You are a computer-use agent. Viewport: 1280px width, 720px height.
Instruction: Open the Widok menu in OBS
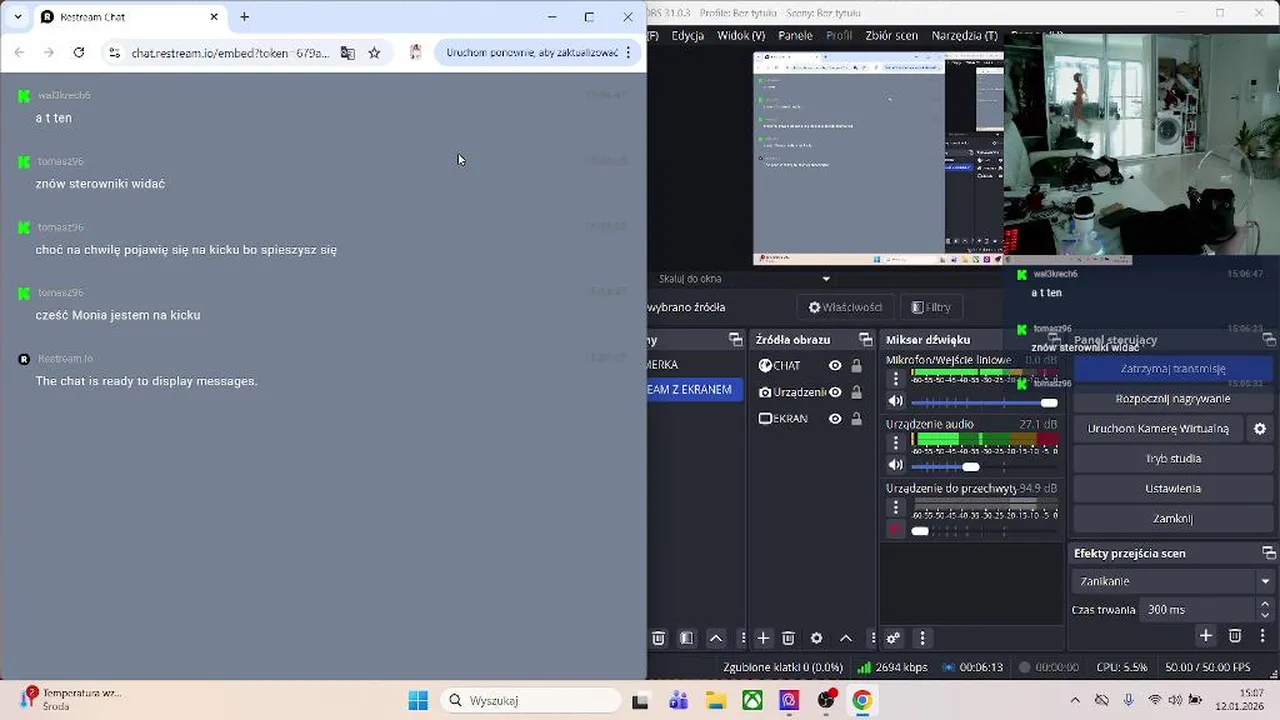point(741,35)
